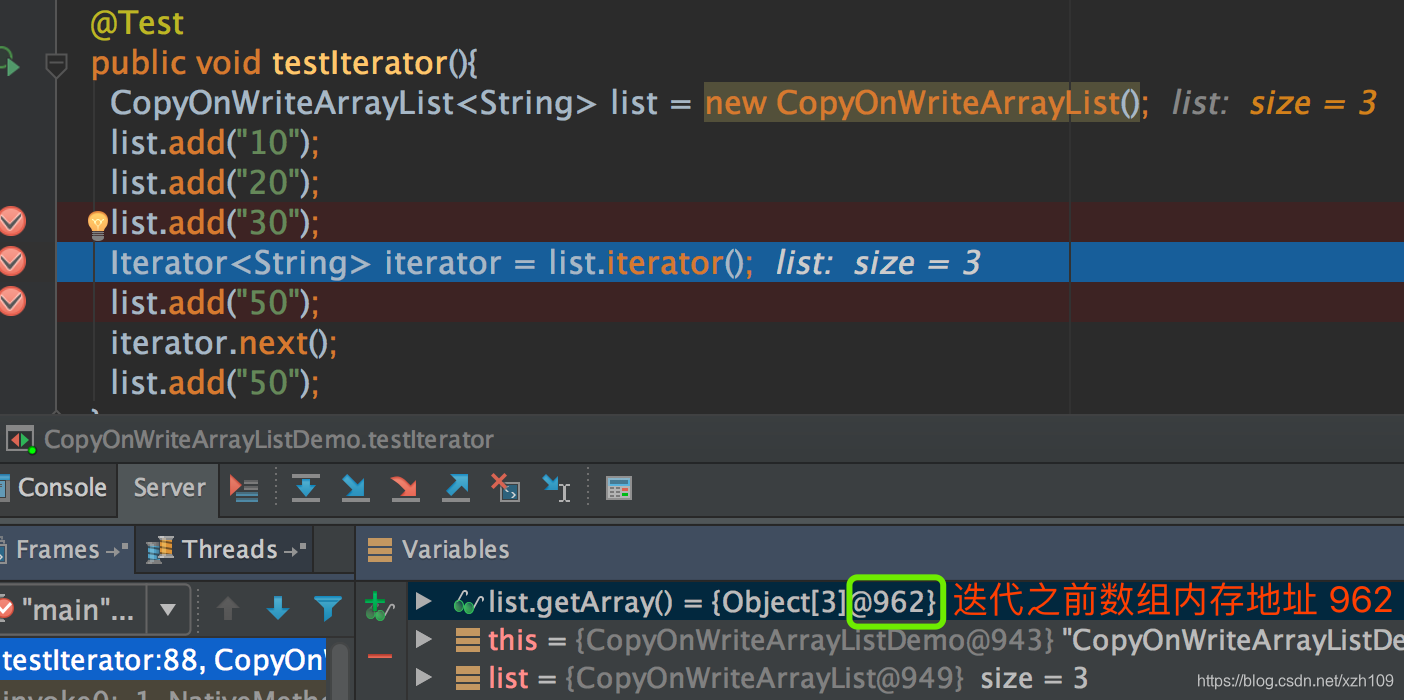Click the frames filter funnel icon
Viewport: 1404px width, 700px height.
328,608
